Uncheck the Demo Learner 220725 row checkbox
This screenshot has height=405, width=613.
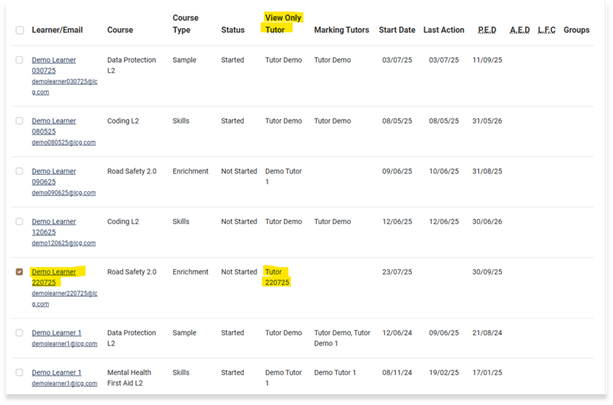(20, 271)
